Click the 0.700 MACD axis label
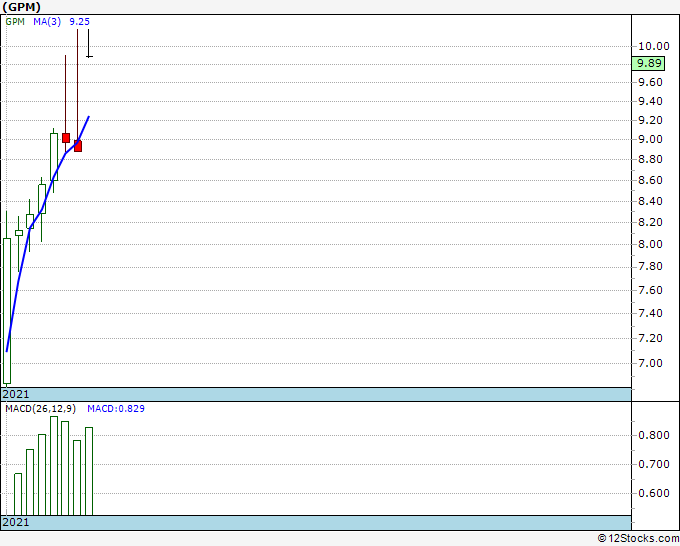 pyautogui.click(x=654, y=464)
